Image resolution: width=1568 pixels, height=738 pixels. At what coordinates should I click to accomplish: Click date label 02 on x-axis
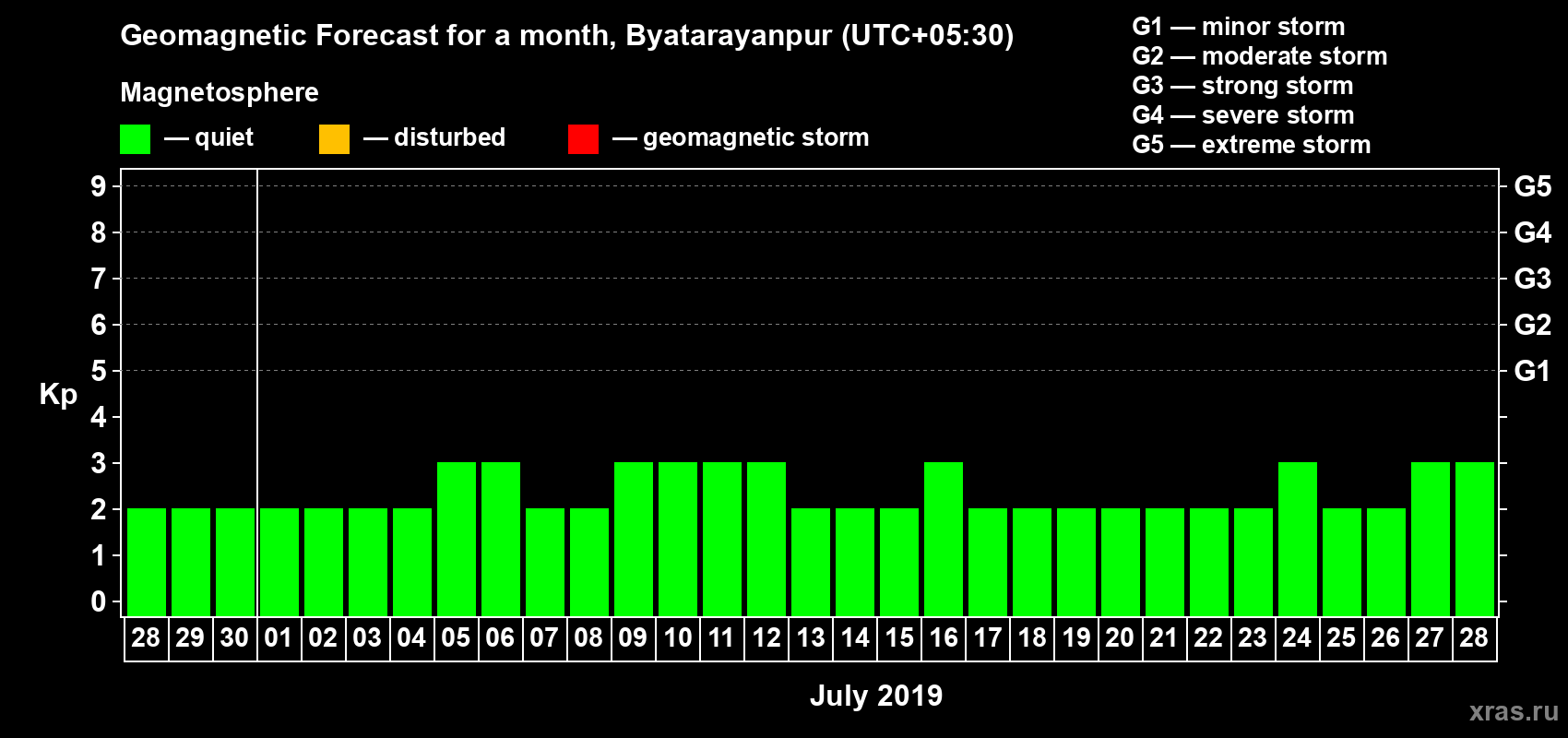coord(323,638)
